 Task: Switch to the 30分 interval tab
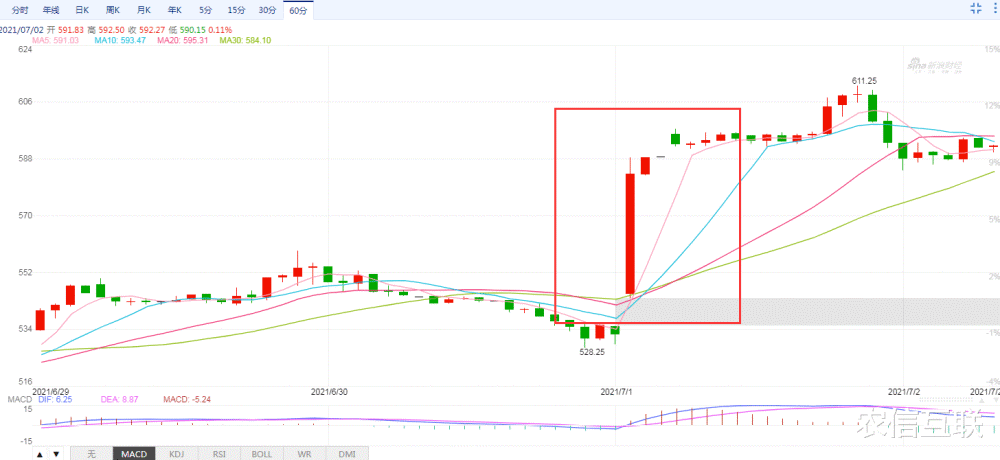tap(267, 10)
